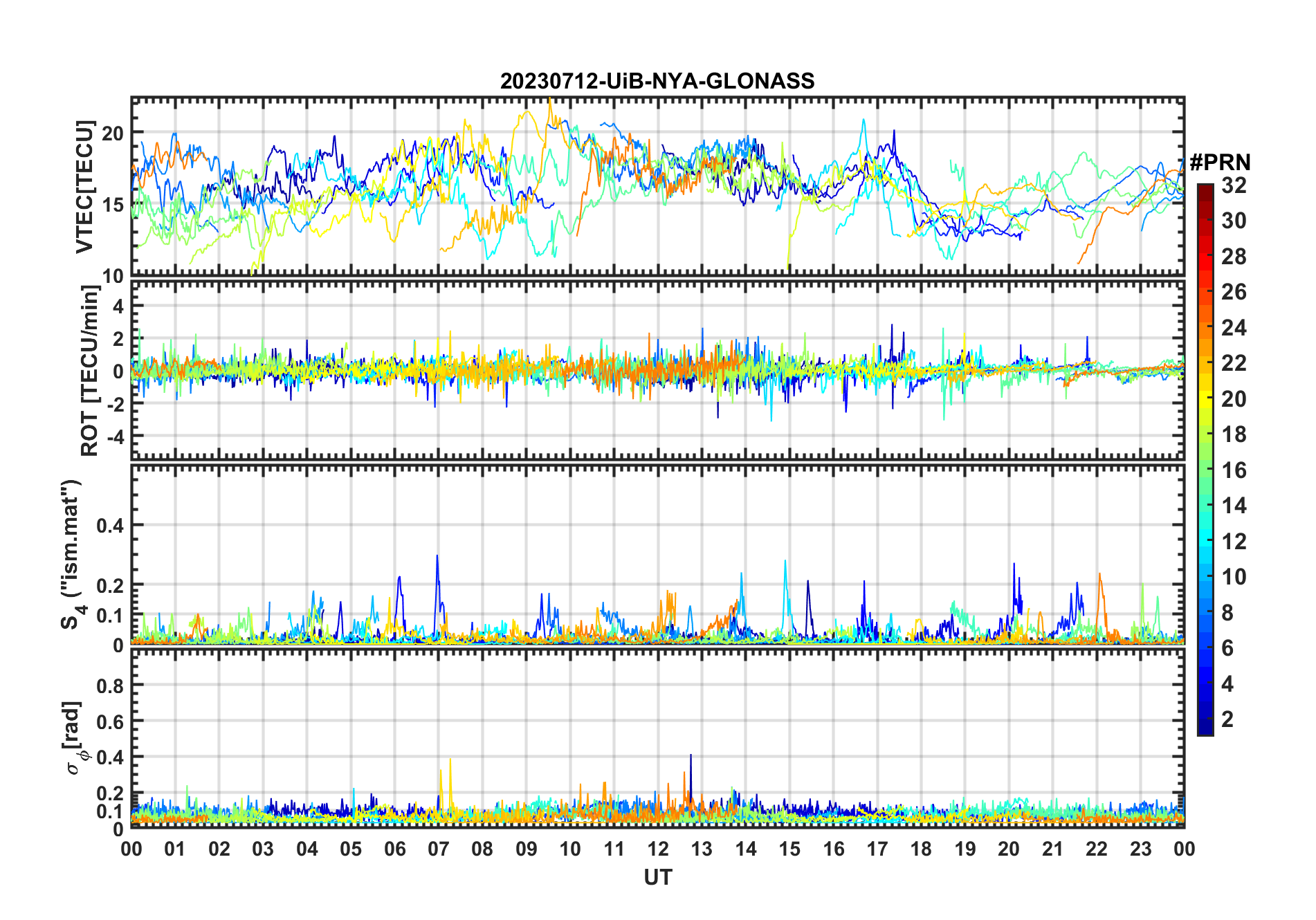Click x-axis hour tick 02
This screenshot has height=920, width=1316.
219,849
